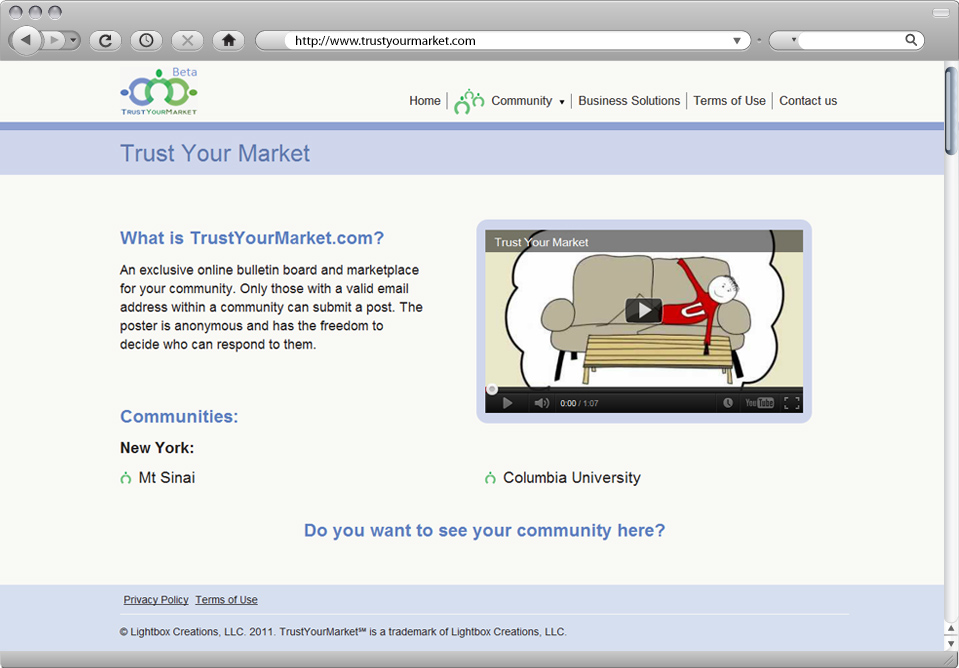Select Contact us in the navigation bar

pyautogui.click(x=808, y=101)
